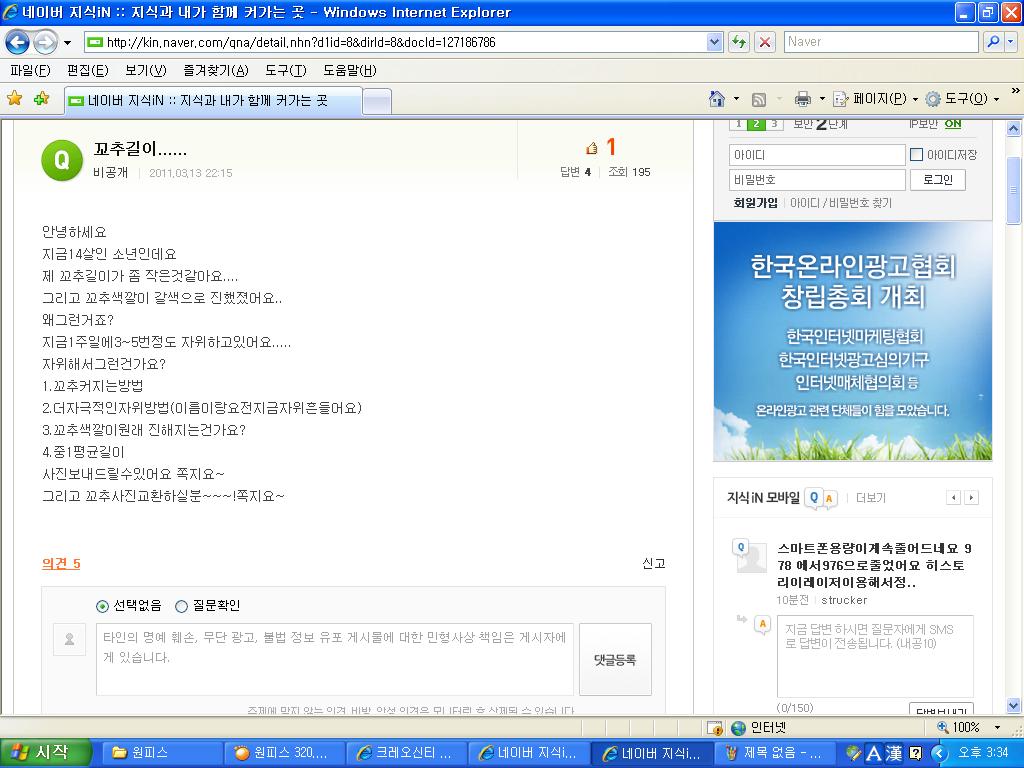
Task: Open the Favorites Center star icon
Action: coord(15,99)
